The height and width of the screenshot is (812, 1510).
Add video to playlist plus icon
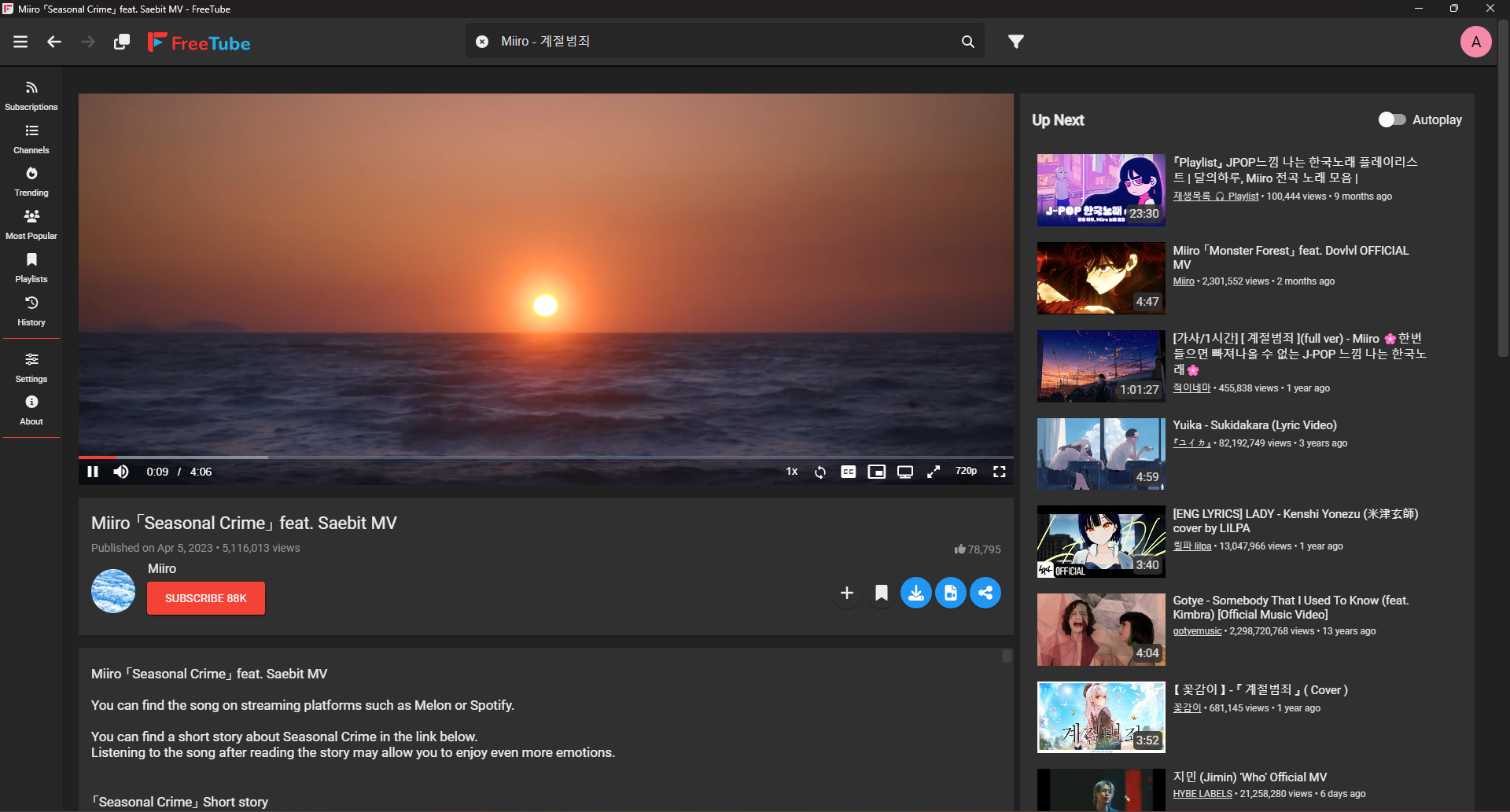tap(847, 593)
